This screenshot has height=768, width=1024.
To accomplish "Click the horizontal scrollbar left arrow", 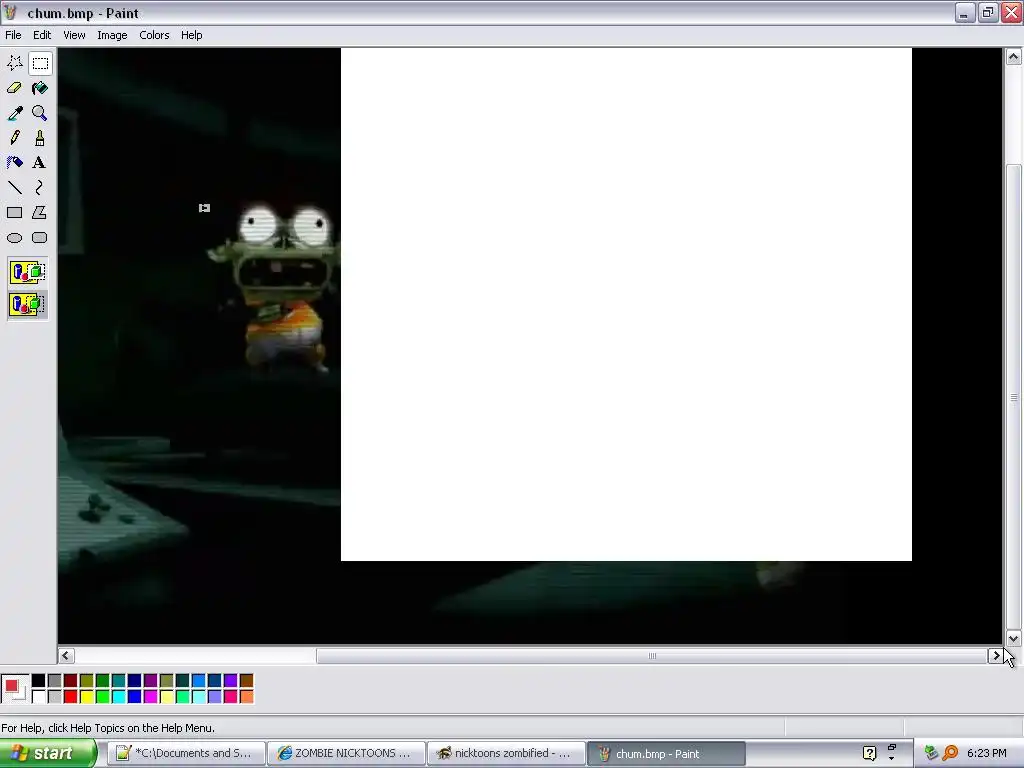I will coord(66,656).
